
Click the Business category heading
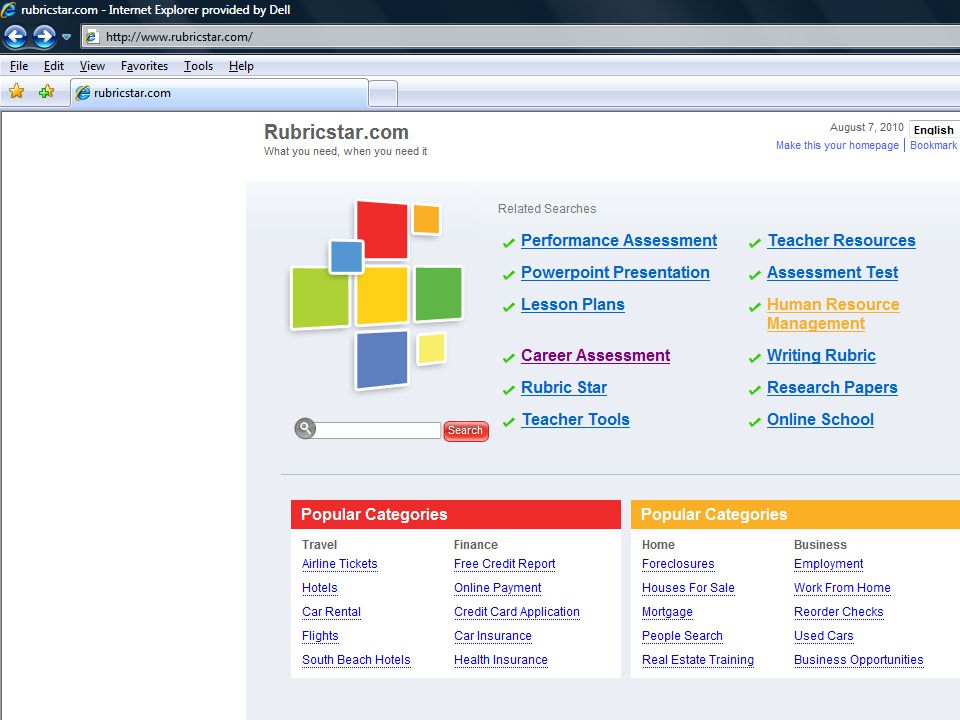pos(820,544)
